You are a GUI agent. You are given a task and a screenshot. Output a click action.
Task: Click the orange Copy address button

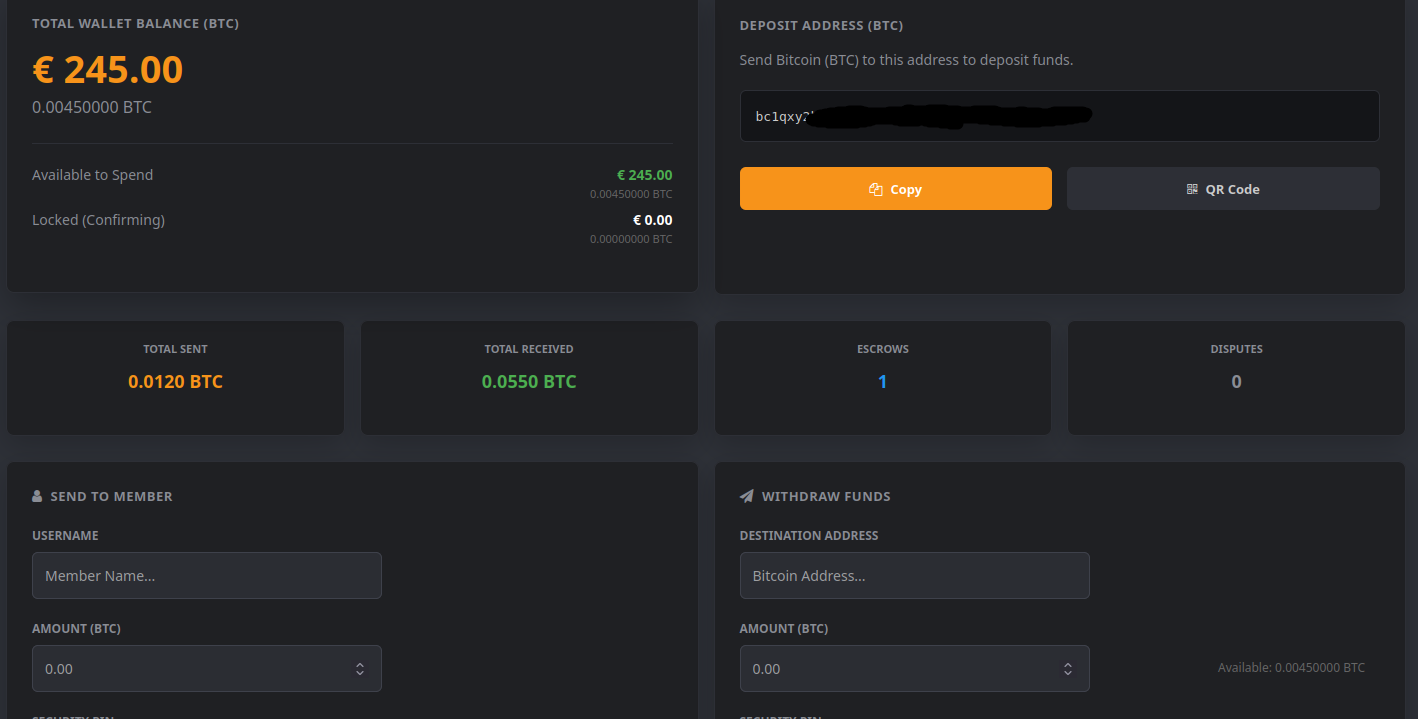895,189
